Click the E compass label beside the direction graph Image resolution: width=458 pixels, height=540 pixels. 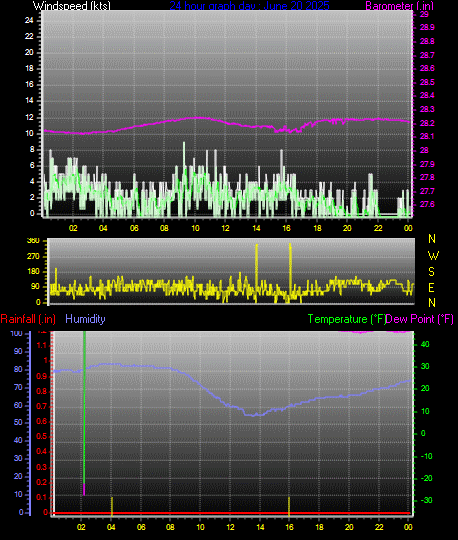pyautogui.click(x=431, y=288)
